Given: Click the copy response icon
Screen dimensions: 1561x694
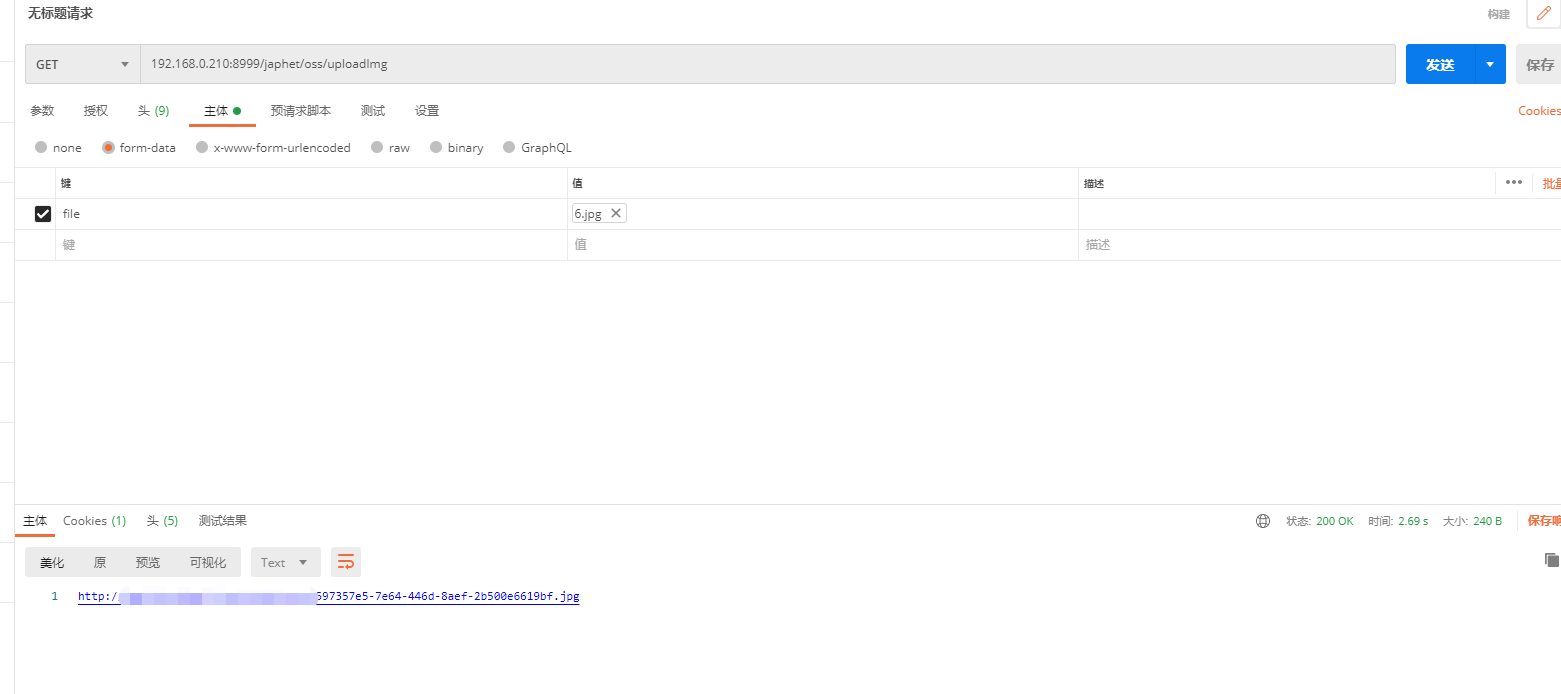Looking at the screenshot, I should [x=1551, y=560].
